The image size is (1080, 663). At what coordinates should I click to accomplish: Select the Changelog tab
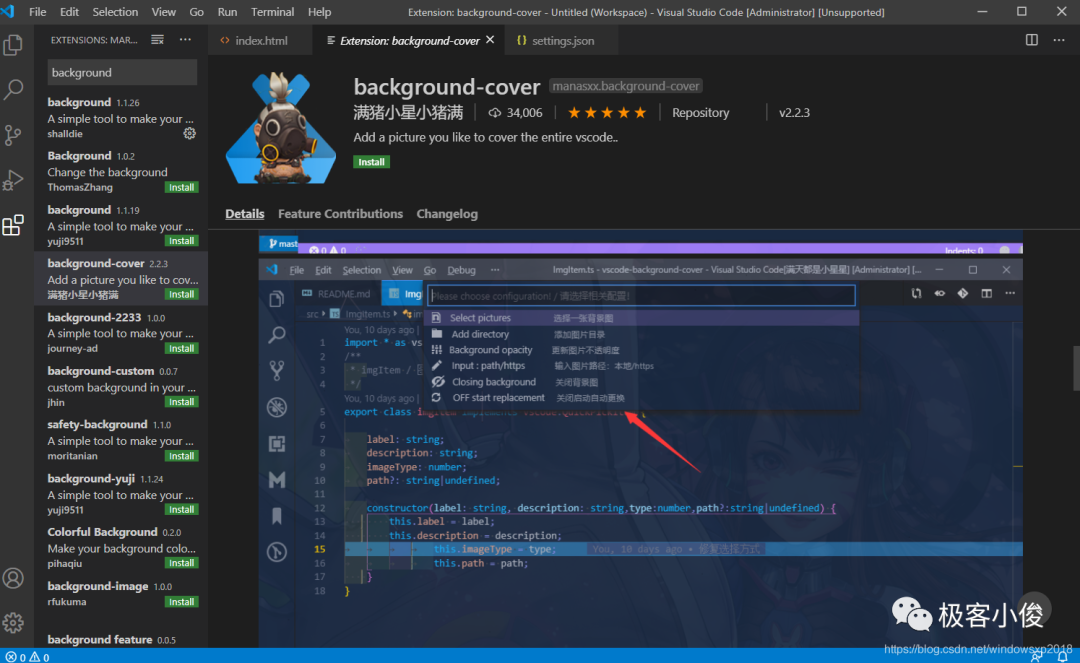tap(447, 214)
